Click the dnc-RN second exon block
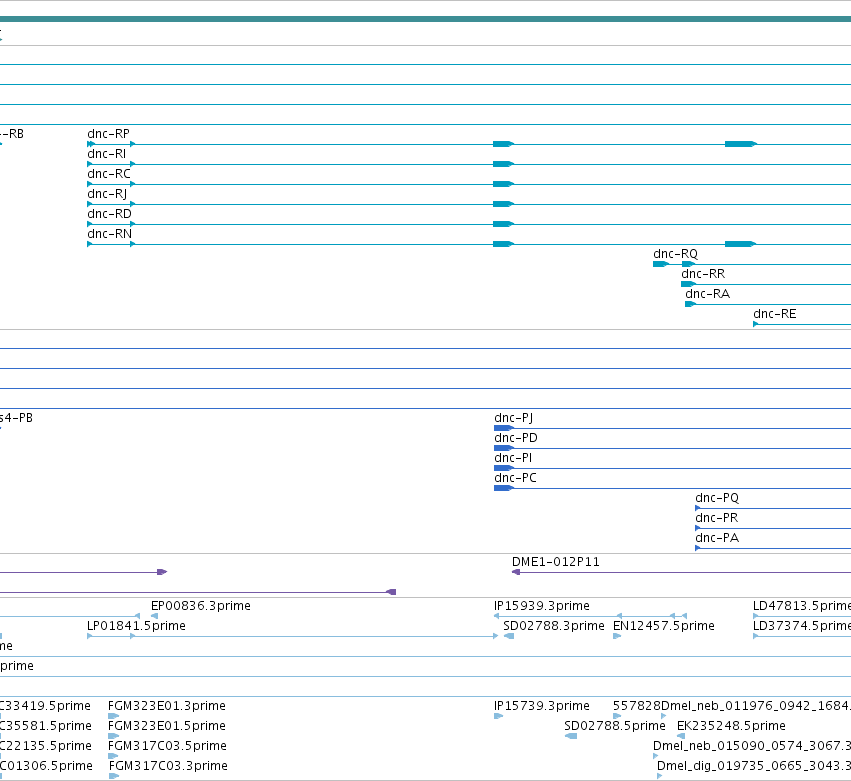 tap(740, 244)
